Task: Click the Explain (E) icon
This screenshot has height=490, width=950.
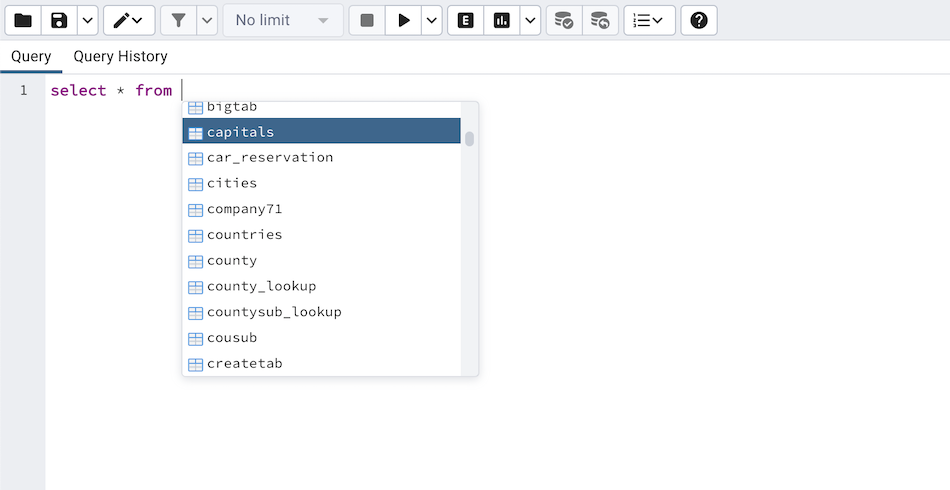Action: pyautogui.click(x=465, y=20)
